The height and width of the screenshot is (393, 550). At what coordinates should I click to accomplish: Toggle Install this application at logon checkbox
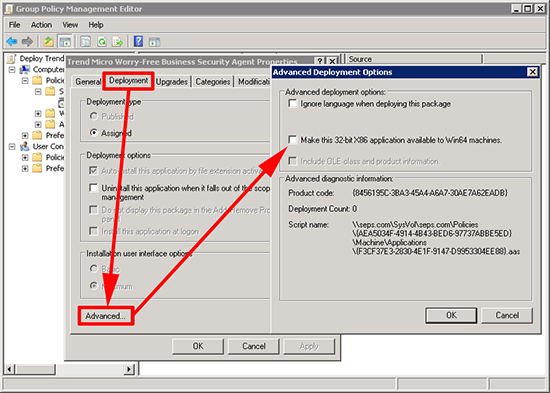[93, 231]
